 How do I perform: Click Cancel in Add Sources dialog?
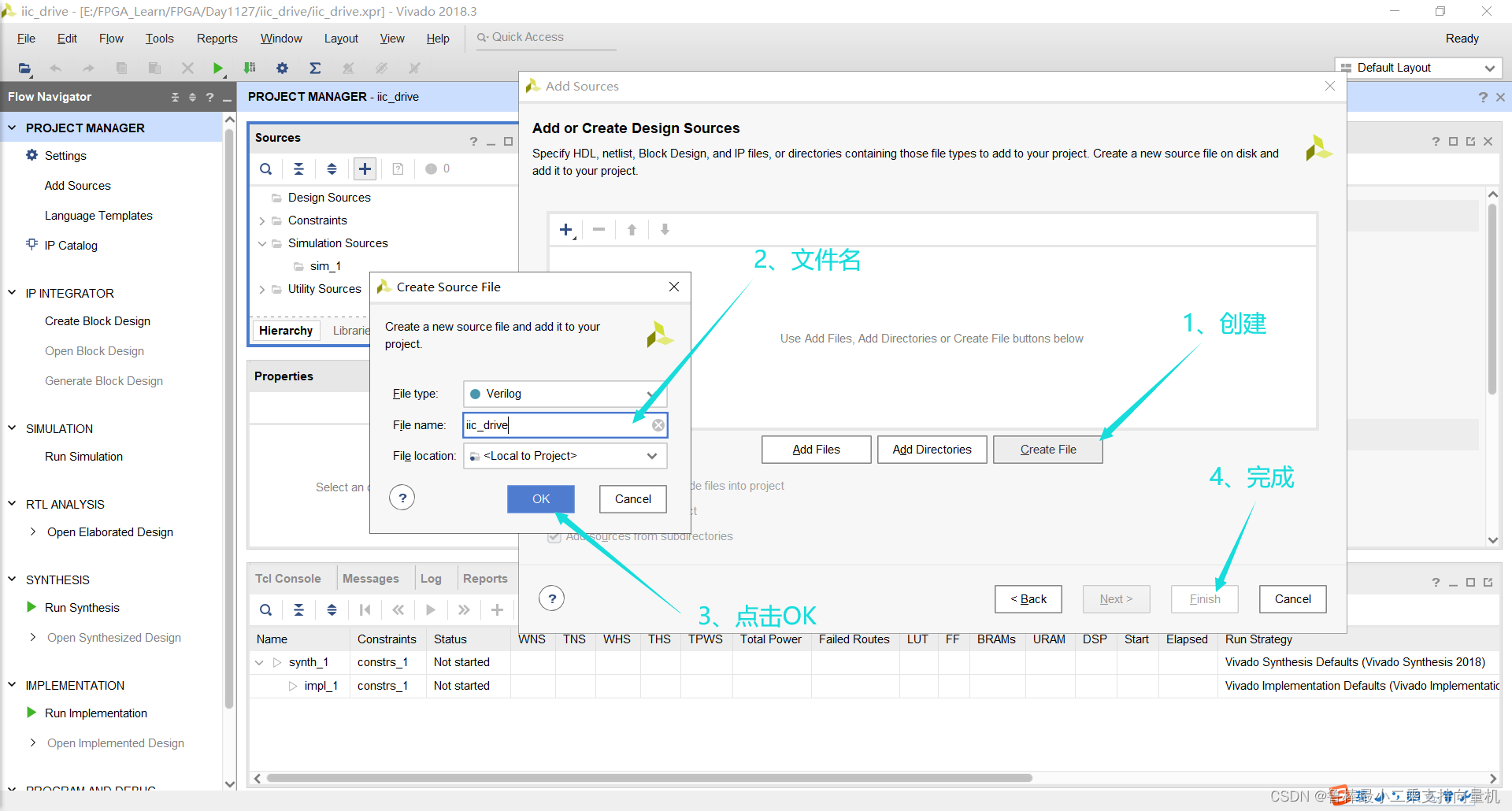[x=1293, y=599]
